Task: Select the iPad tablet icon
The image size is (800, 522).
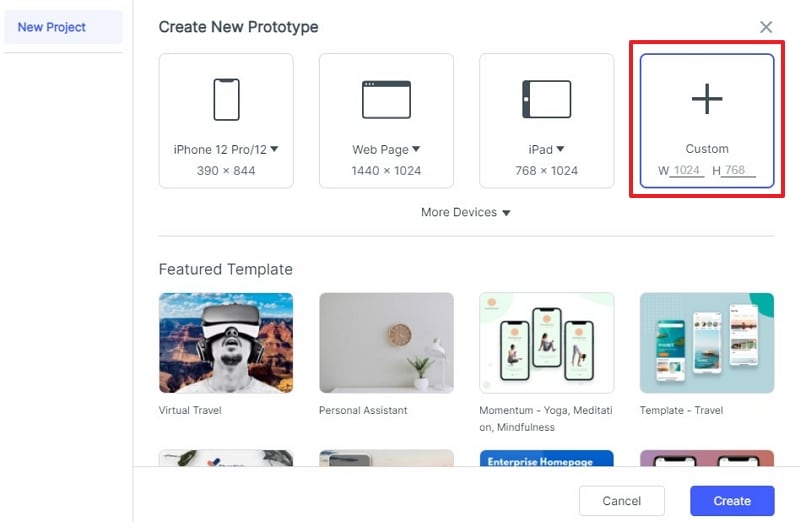Action: point(546,99)
